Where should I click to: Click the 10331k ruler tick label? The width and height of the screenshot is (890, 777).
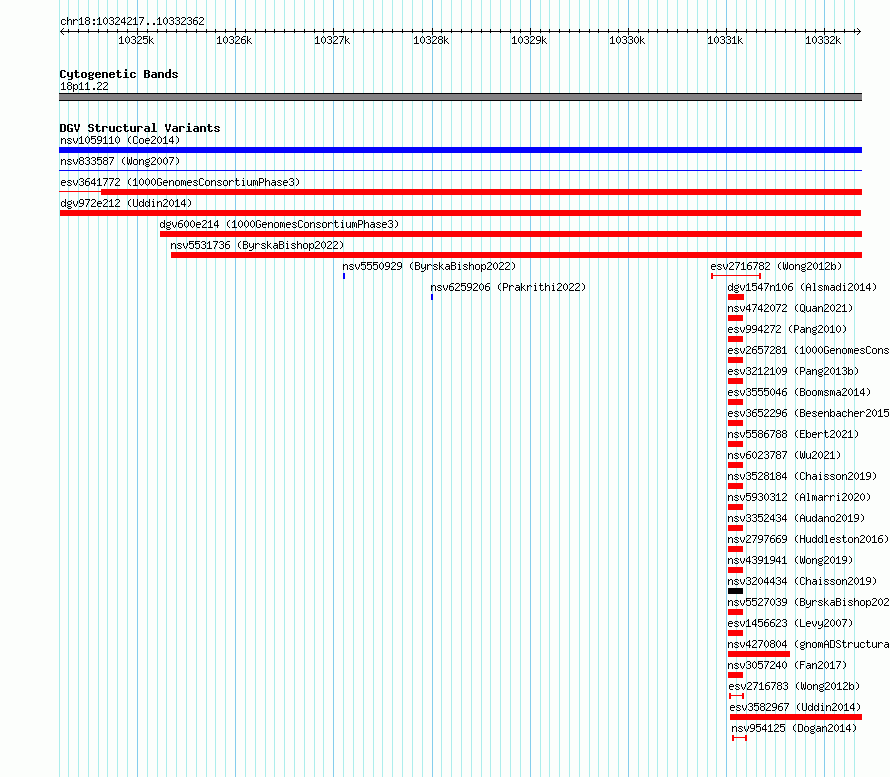(x=725, y=40)
